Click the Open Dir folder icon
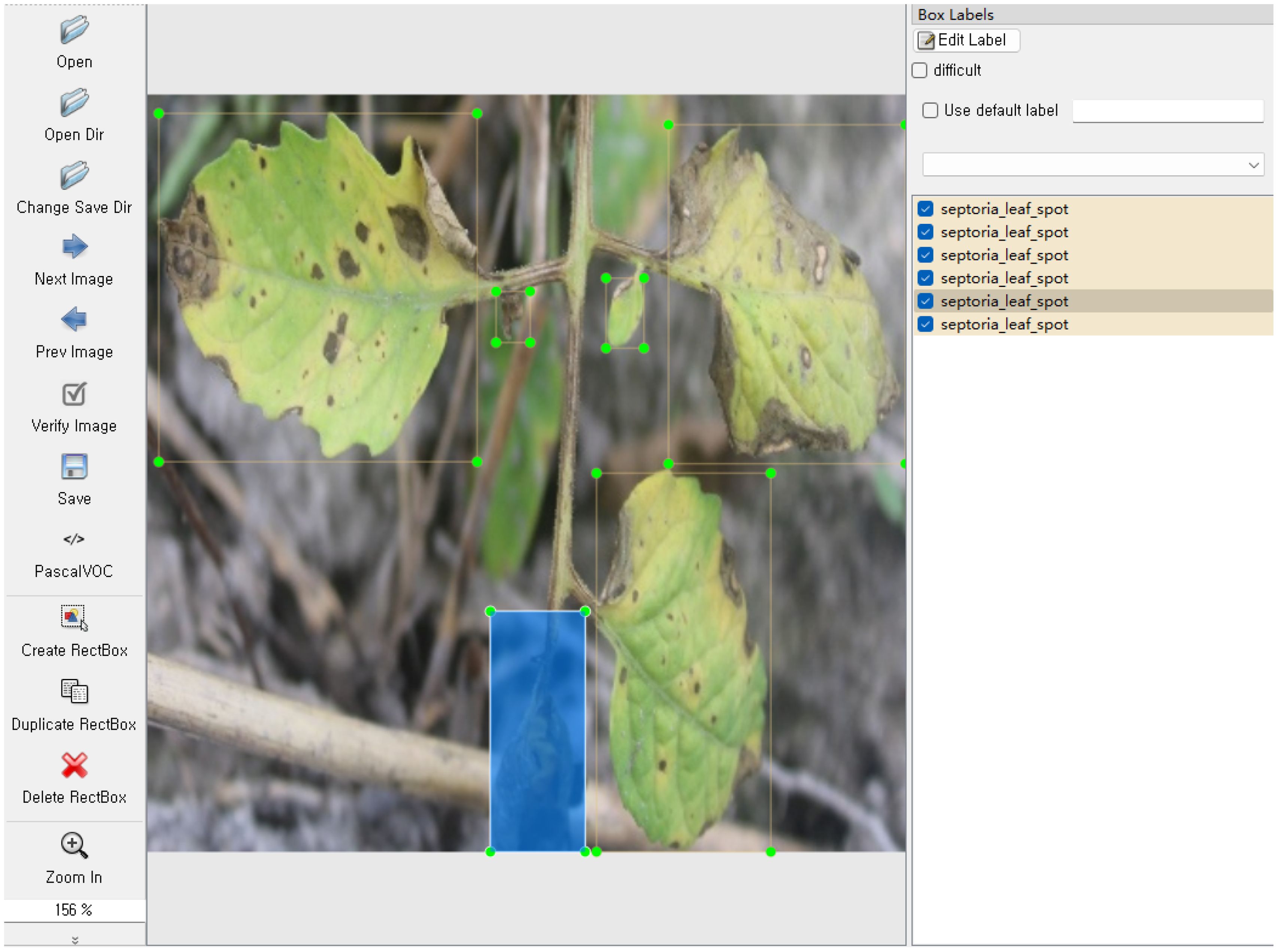 [74, 103]
